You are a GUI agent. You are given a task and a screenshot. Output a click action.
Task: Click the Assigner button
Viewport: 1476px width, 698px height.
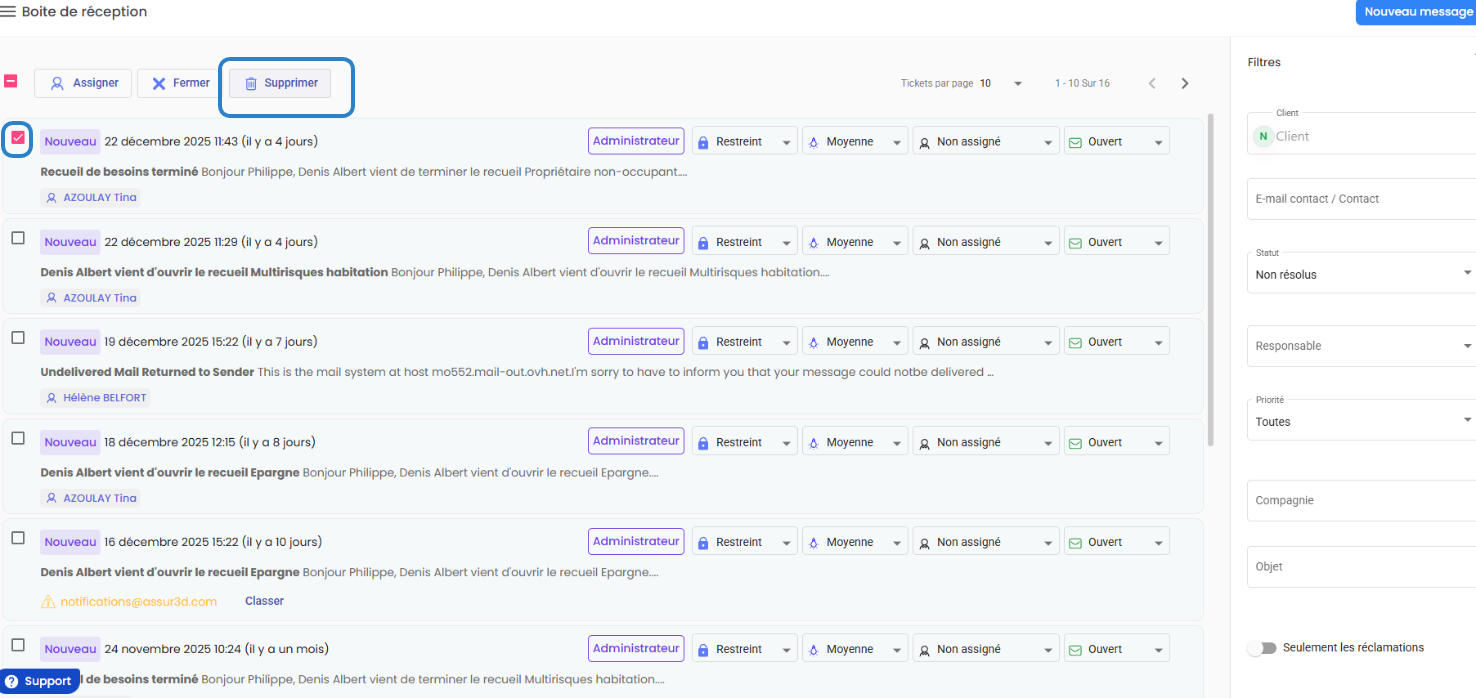tap(83, 83)
